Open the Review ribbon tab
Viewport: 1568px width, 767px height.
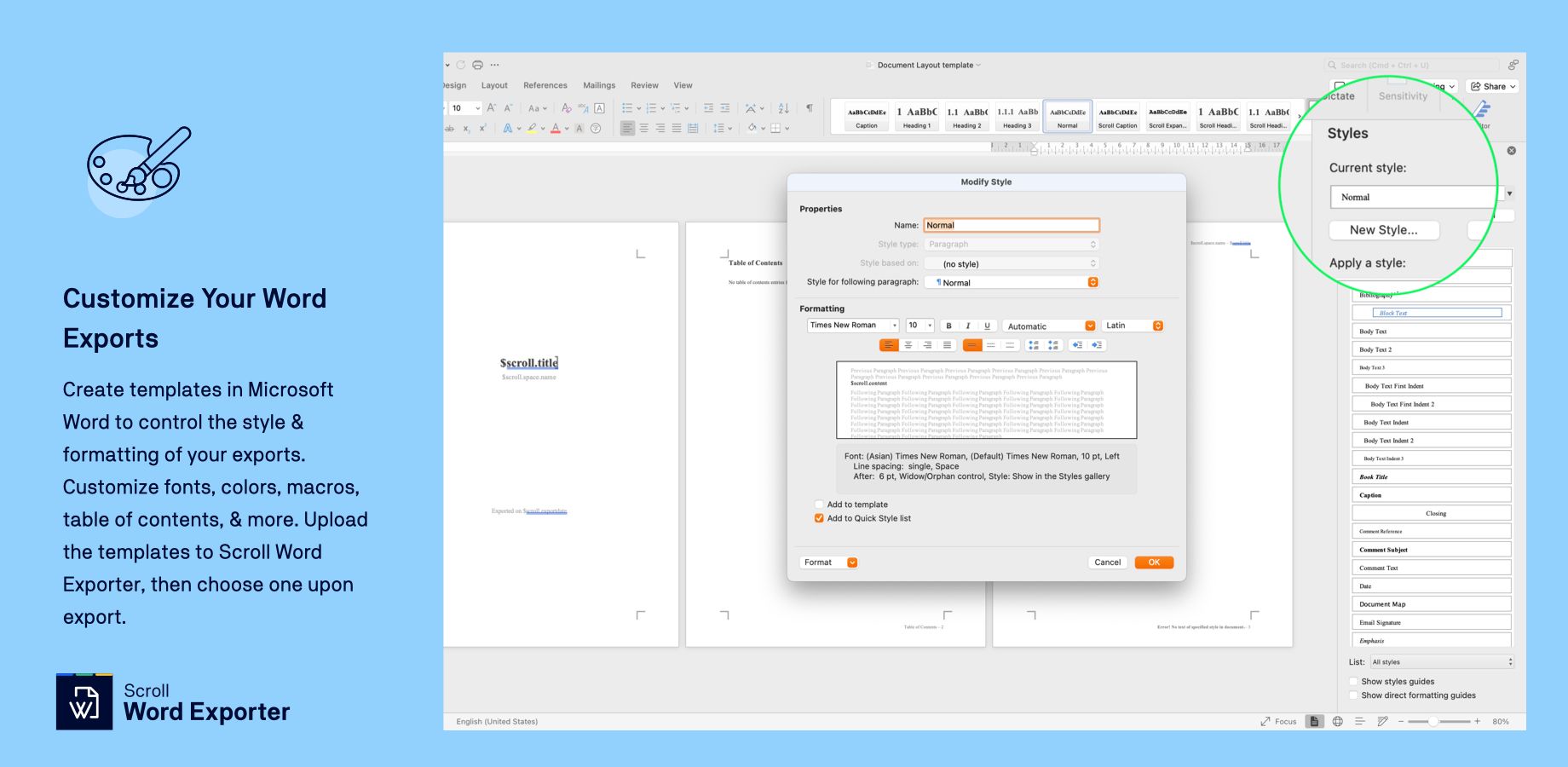[644, 85]
